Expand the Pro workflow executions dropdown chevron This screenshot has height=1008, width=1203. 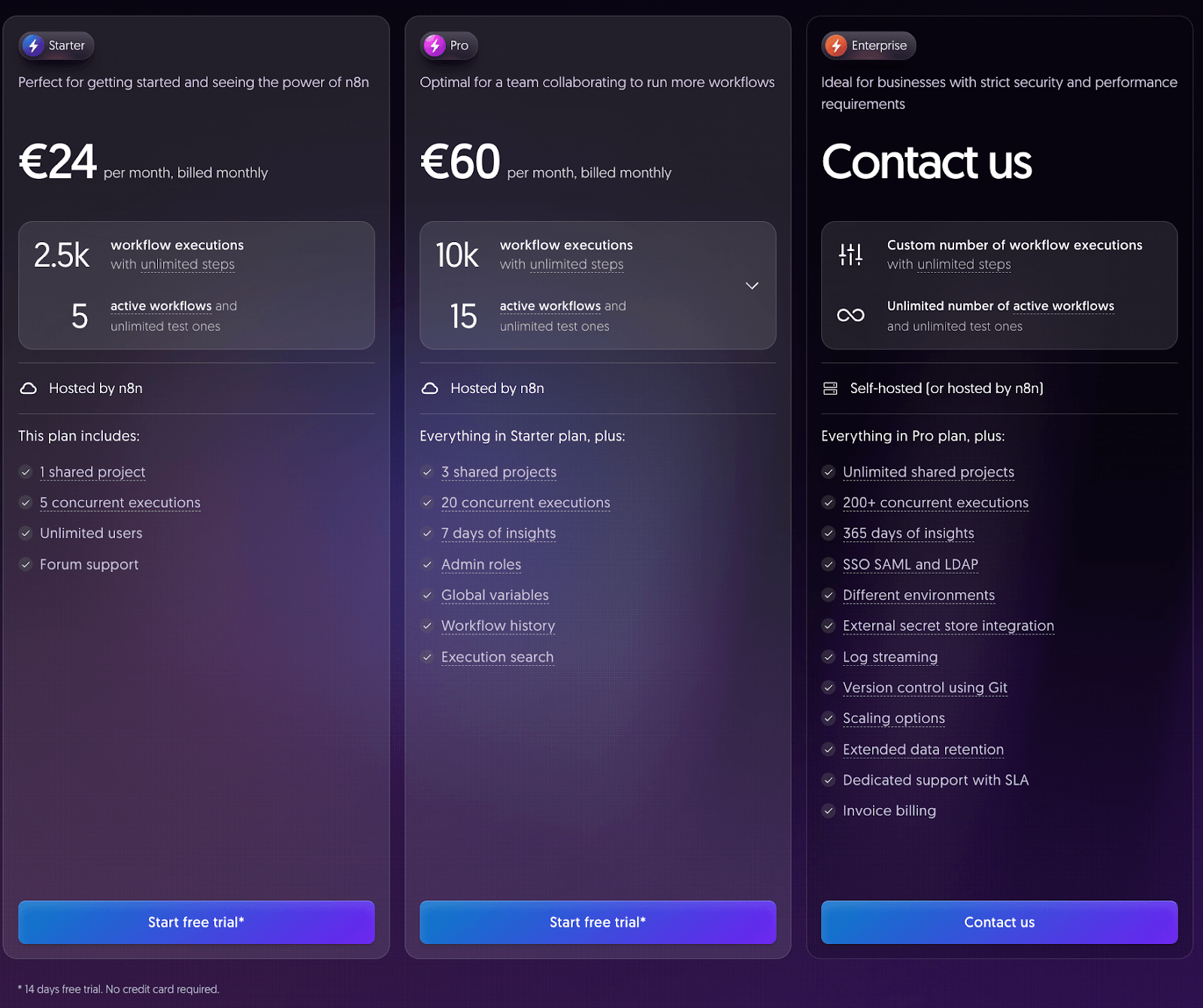point(752,286)
